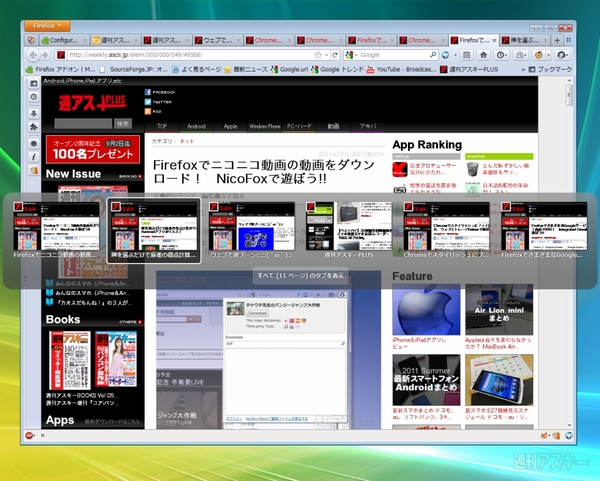Select the ウェブで遊ブーン tab preview
600x481 pixels.
pyautogui.click(x=251, y=230)
